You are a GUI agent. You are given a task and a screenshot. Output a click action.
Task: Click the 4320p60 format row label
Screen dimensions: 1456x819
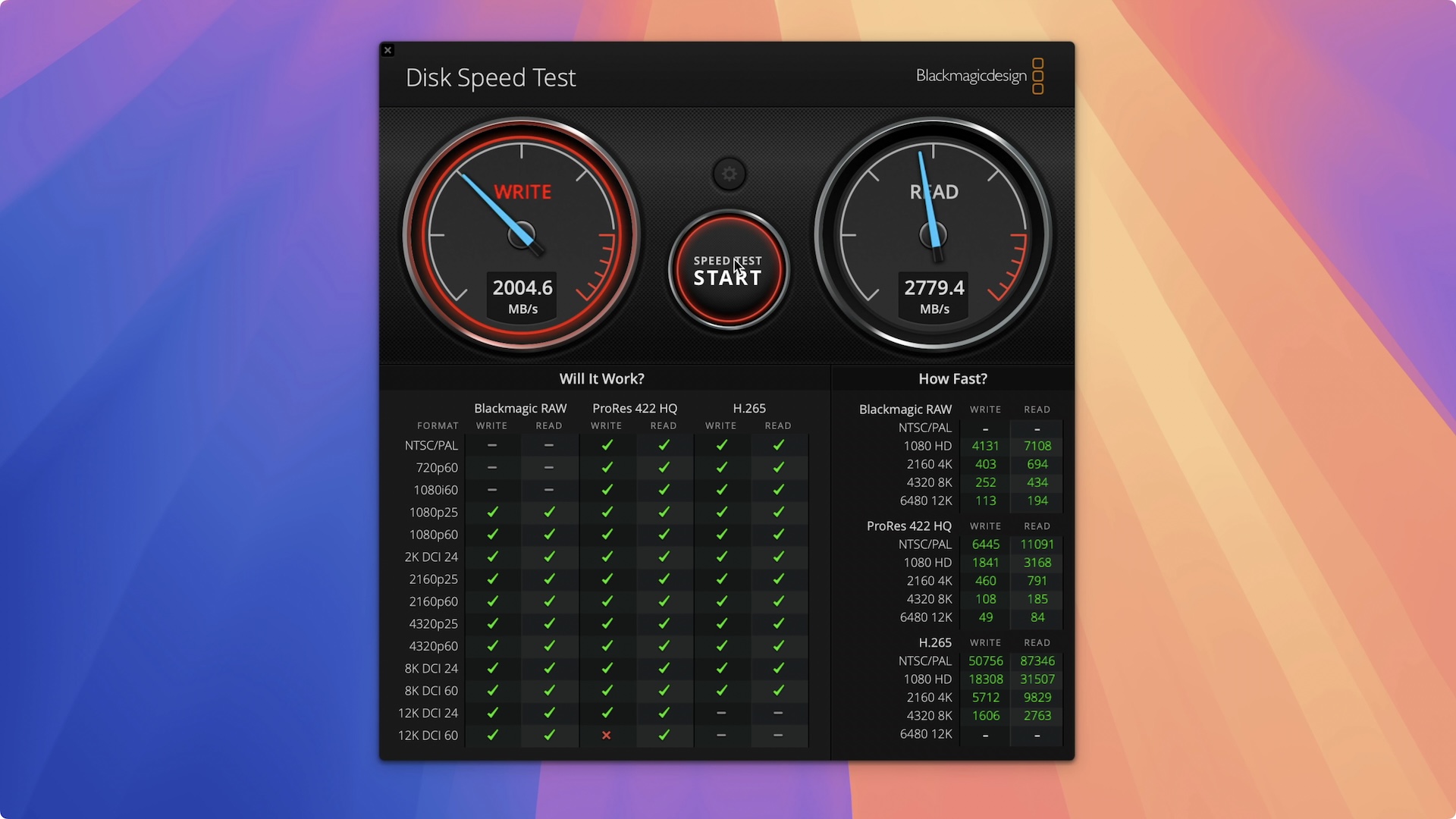(x=433, y=646)
